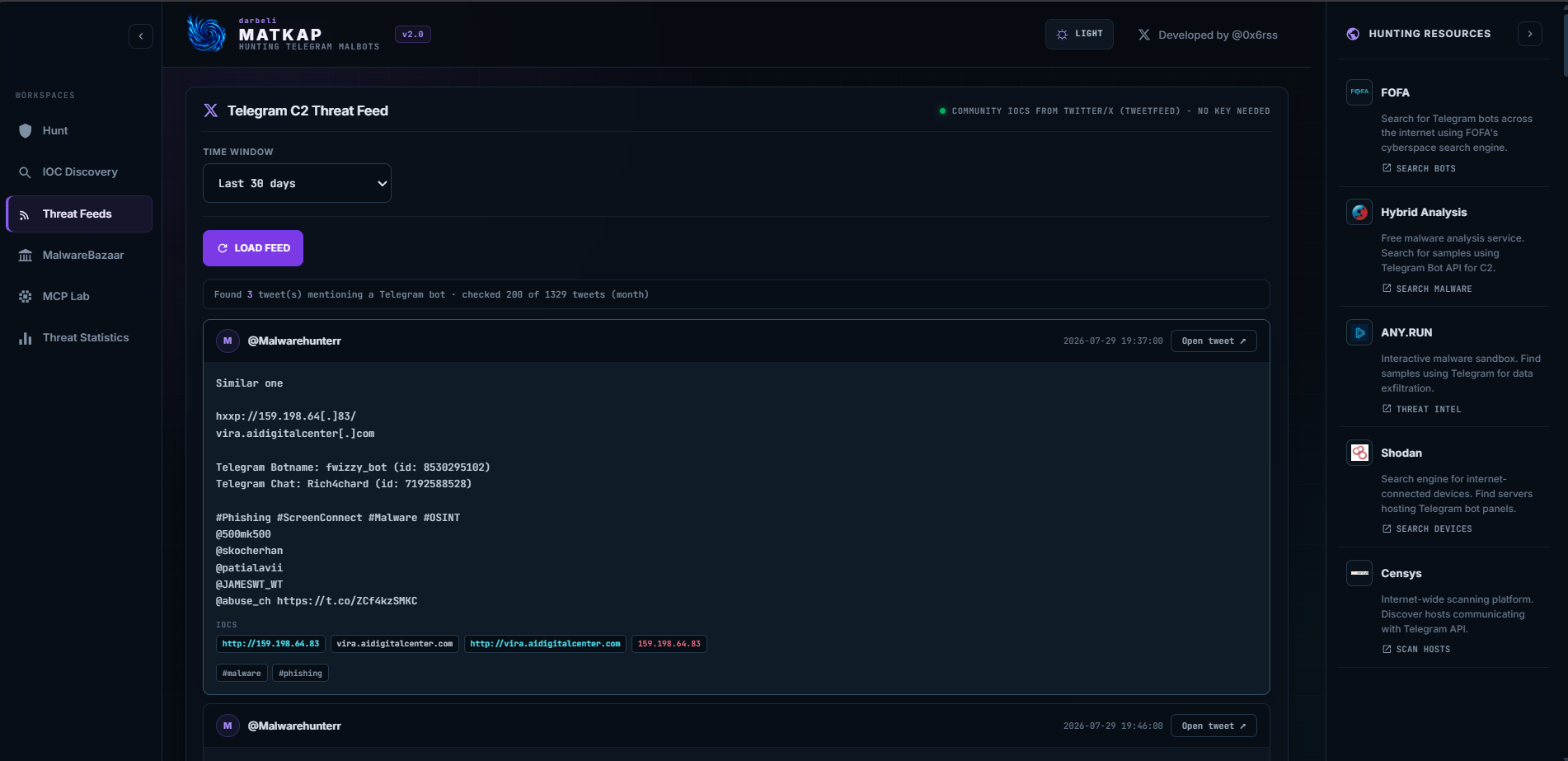Screen dimensions: 1568x761
Task: Click the FOFA logo icon
Action: click(x=1359, y=92)
